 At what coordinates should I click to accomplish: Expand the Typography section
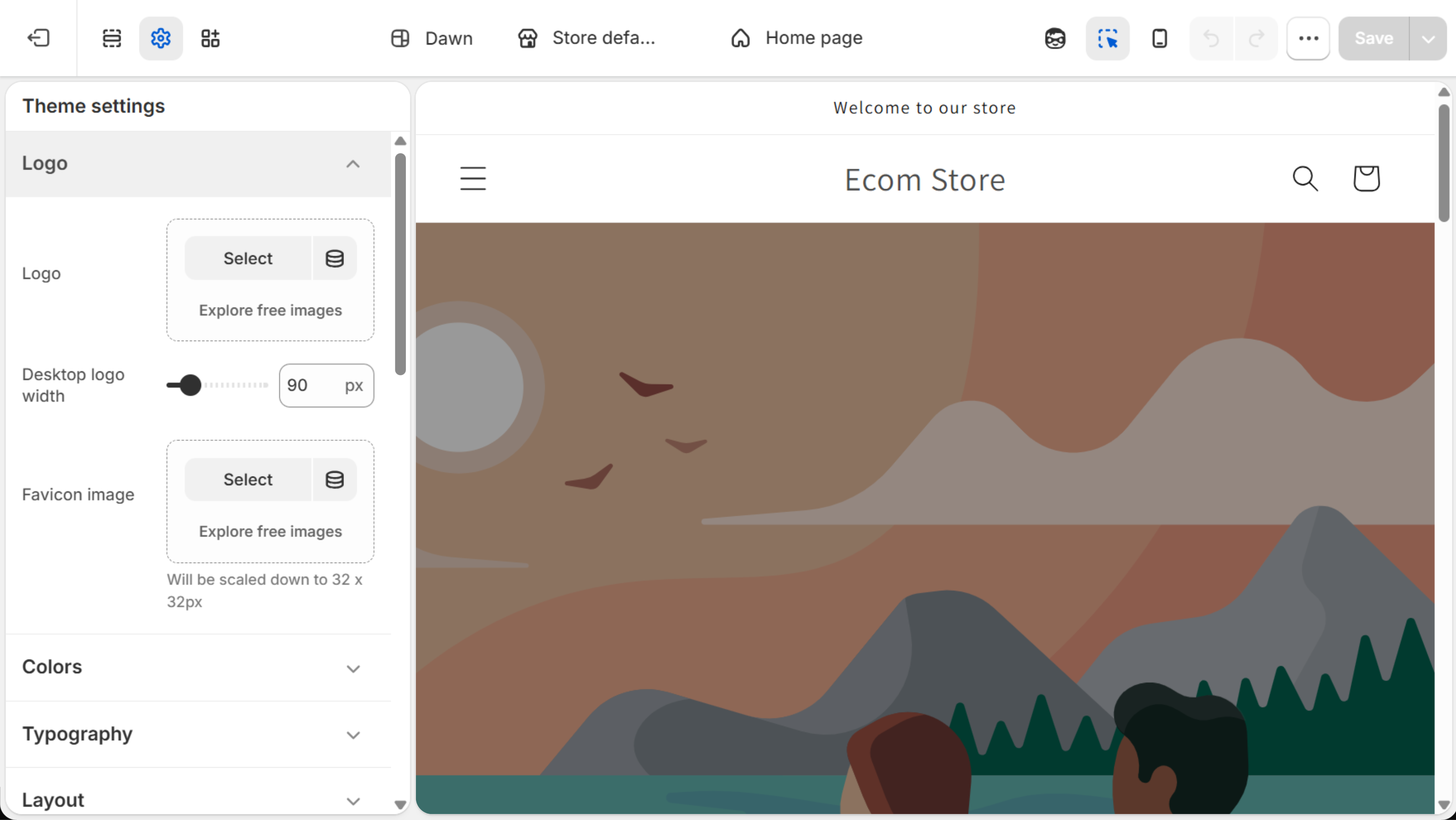198,734
